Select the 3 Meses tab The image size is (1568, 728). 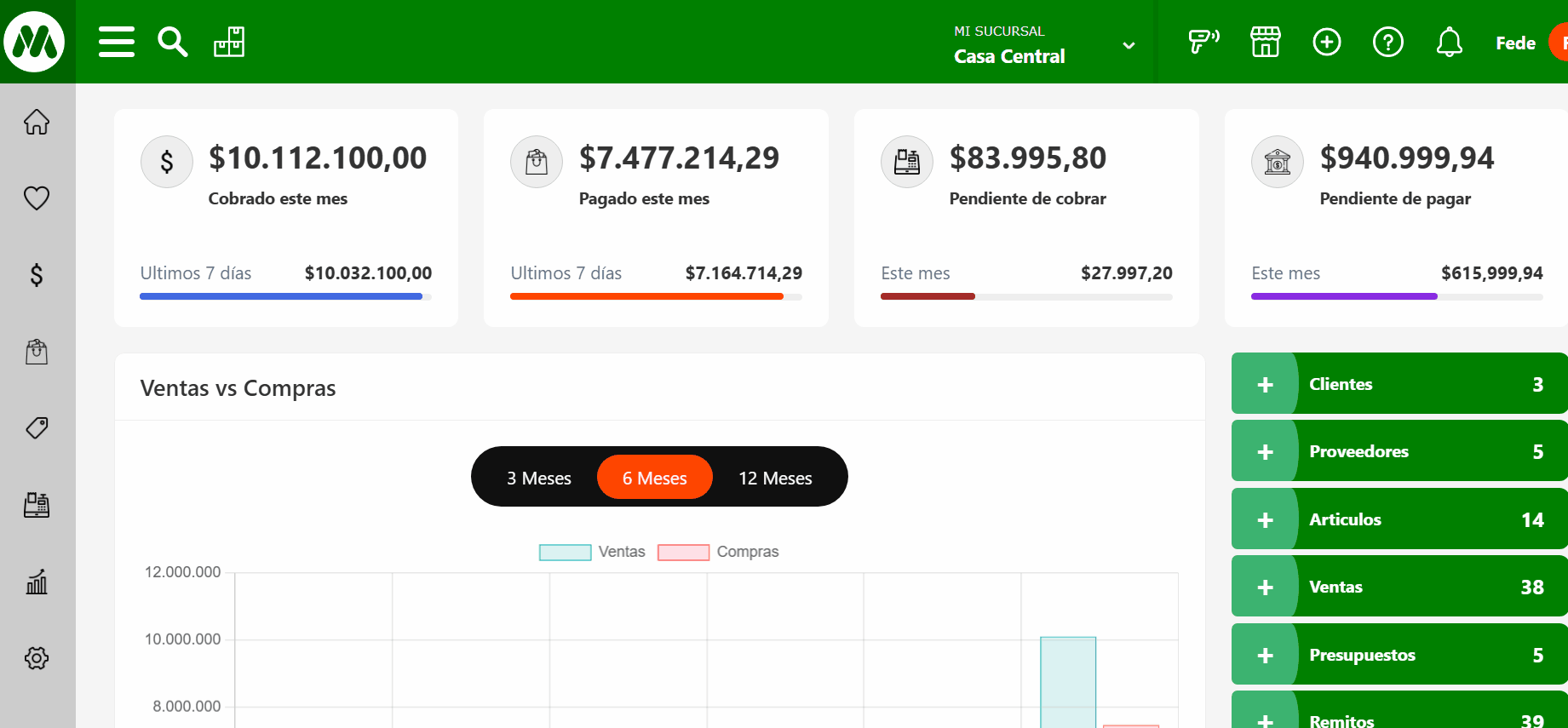click(538, 478)
